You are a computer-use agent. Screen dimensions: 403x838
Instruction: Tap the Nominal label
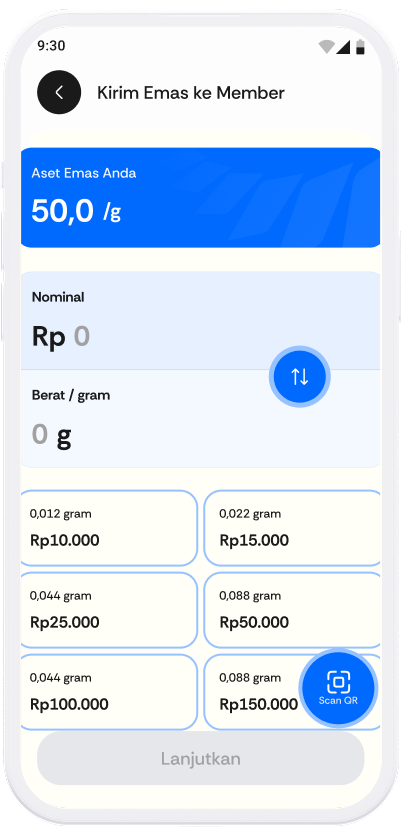pos(58,297)
